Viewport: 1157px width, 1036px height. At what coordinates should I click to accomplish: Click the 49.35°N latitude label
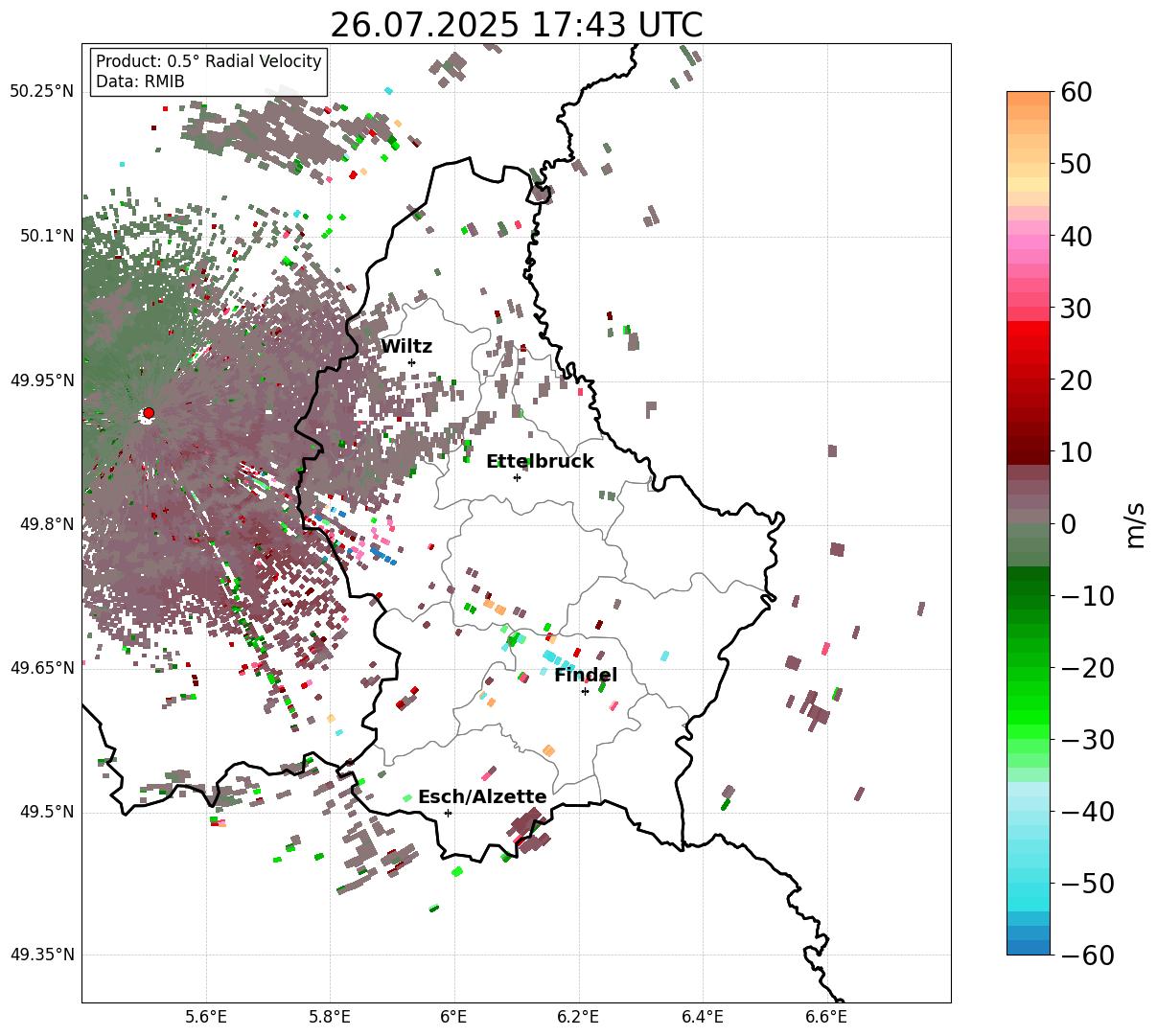pos(41,955)
